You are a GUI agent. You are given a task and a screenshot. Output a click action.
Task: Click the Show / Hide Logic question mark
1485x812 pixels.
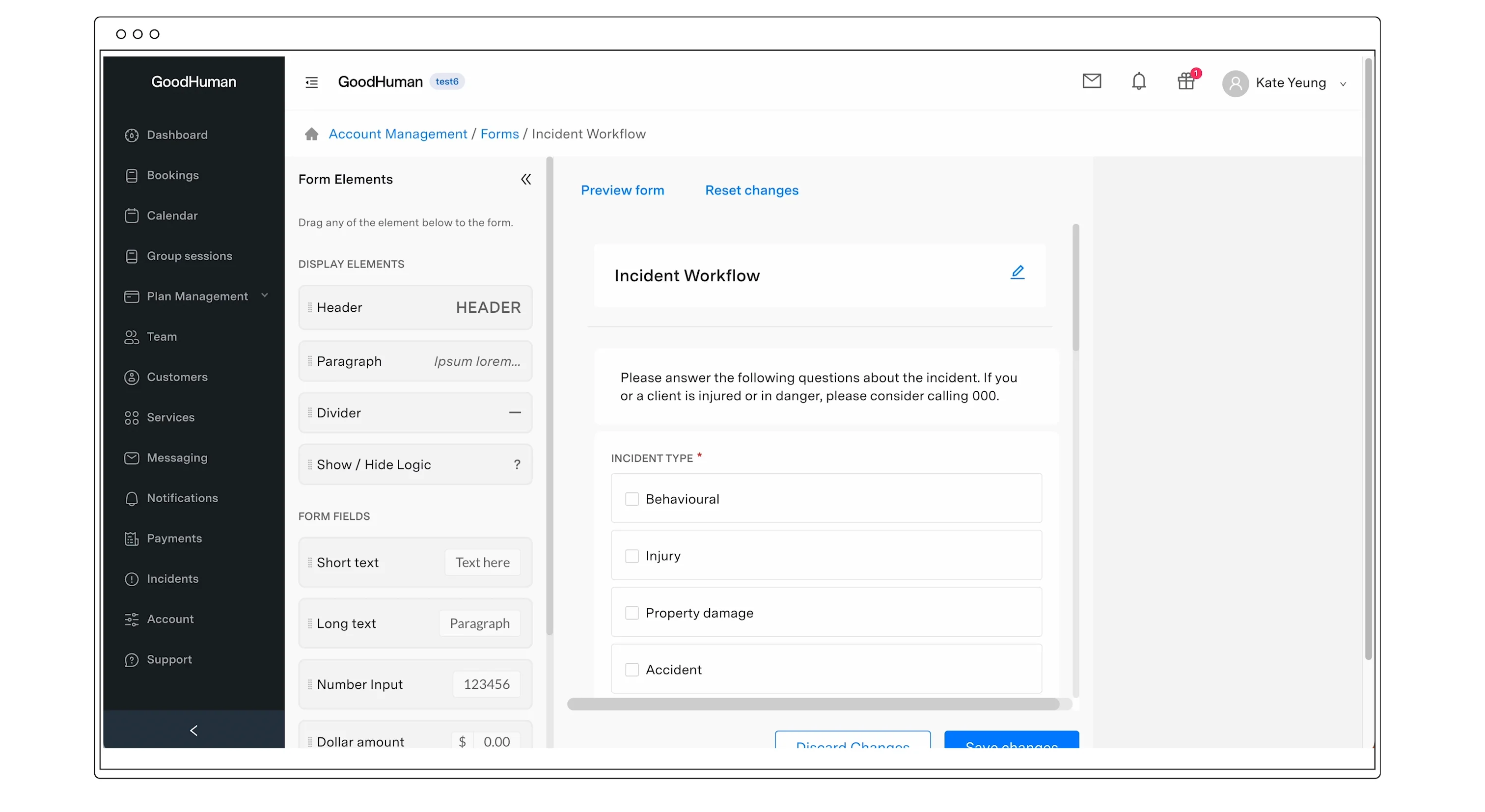click(x=517, y=464)
